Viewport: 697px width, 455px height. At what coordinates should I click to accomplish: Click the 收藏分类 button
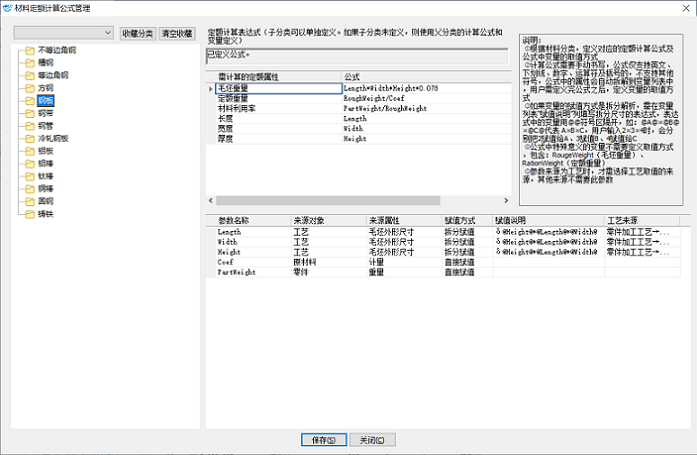click(137, 33)
